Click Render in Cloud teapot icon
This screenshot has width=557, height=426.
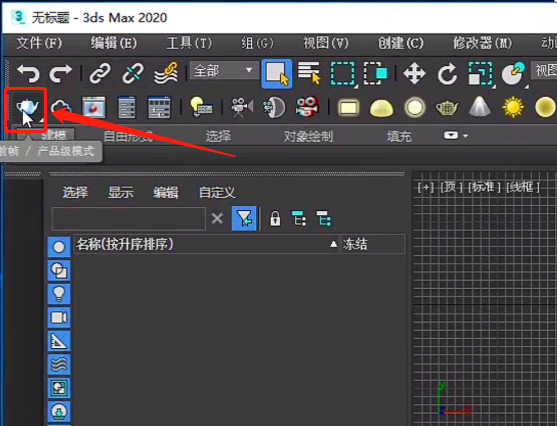(x=61, y=107)
